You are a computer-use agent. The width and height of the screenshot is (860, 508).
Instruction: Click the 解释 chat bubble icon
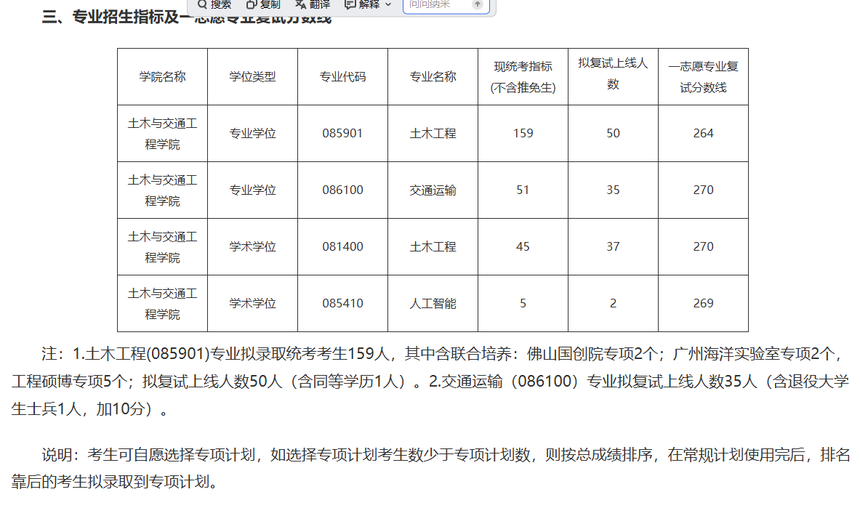[x=349, y=5]
